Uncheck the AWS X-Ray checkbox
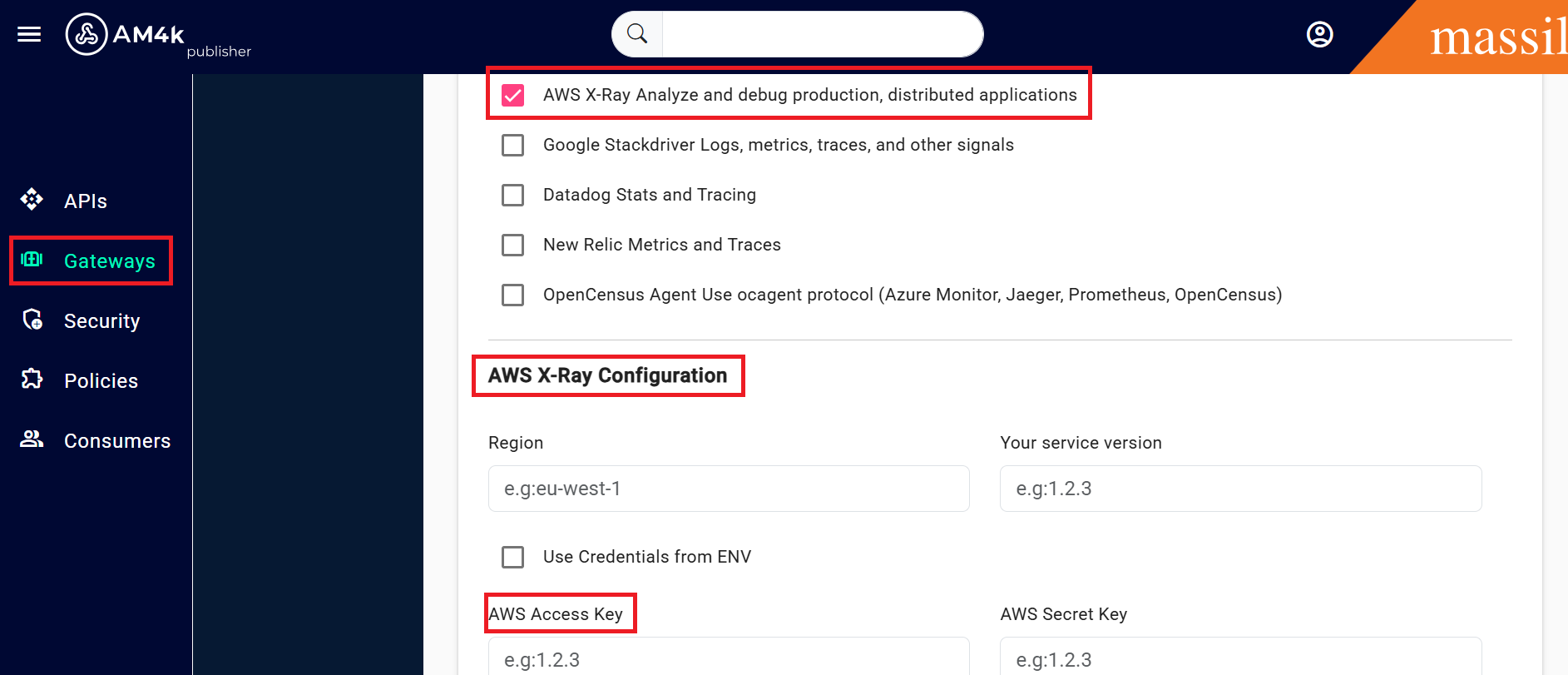 point(513,96)
